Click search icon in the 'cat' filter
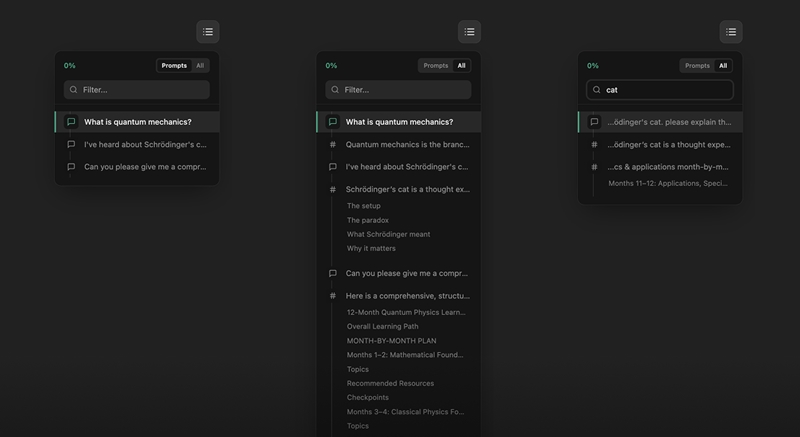Screen dimensions: 800x437 click(597, 90)
